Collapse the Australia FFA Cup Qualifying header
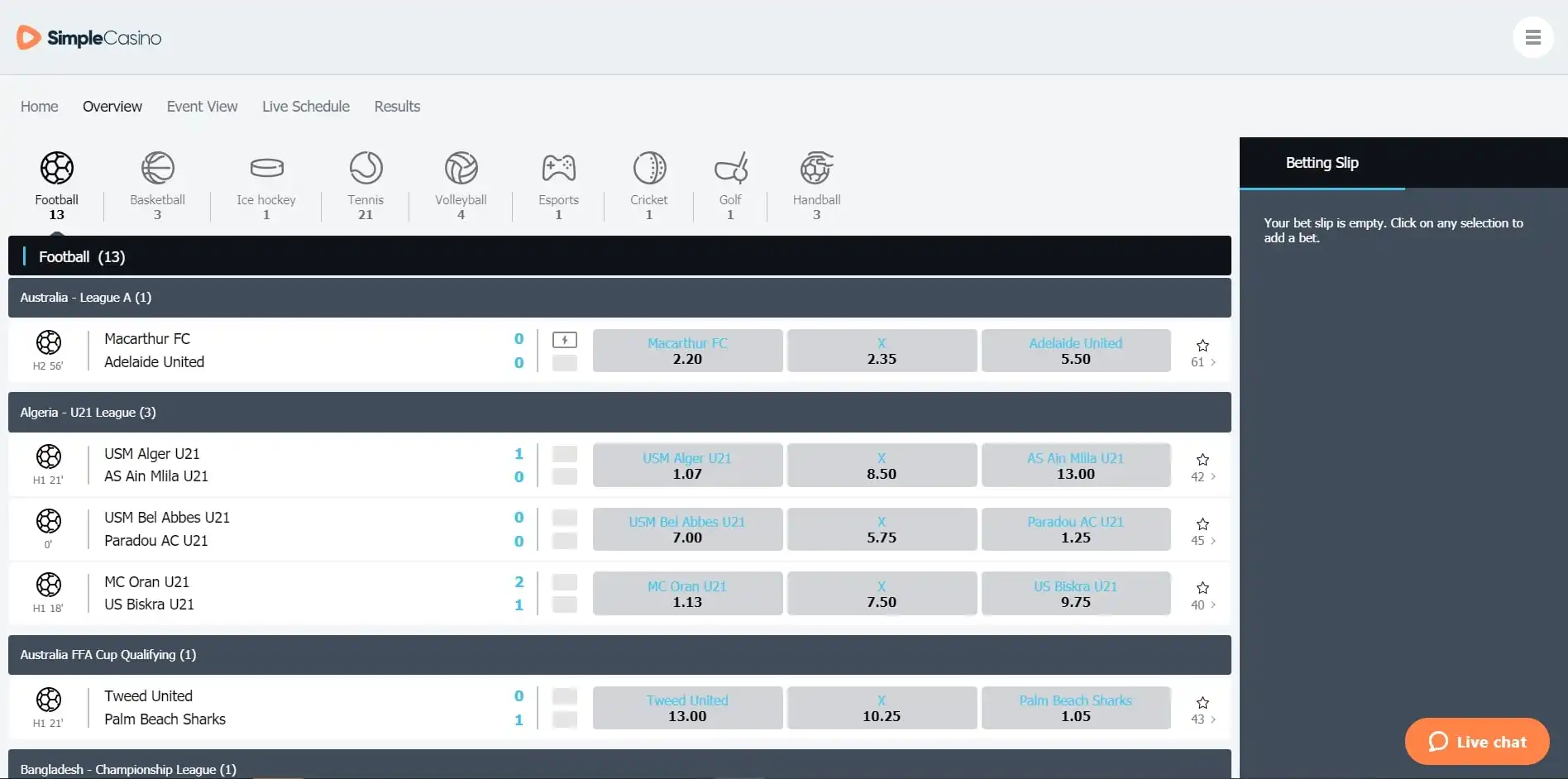The image size is (1568, 779). point(619,655)
